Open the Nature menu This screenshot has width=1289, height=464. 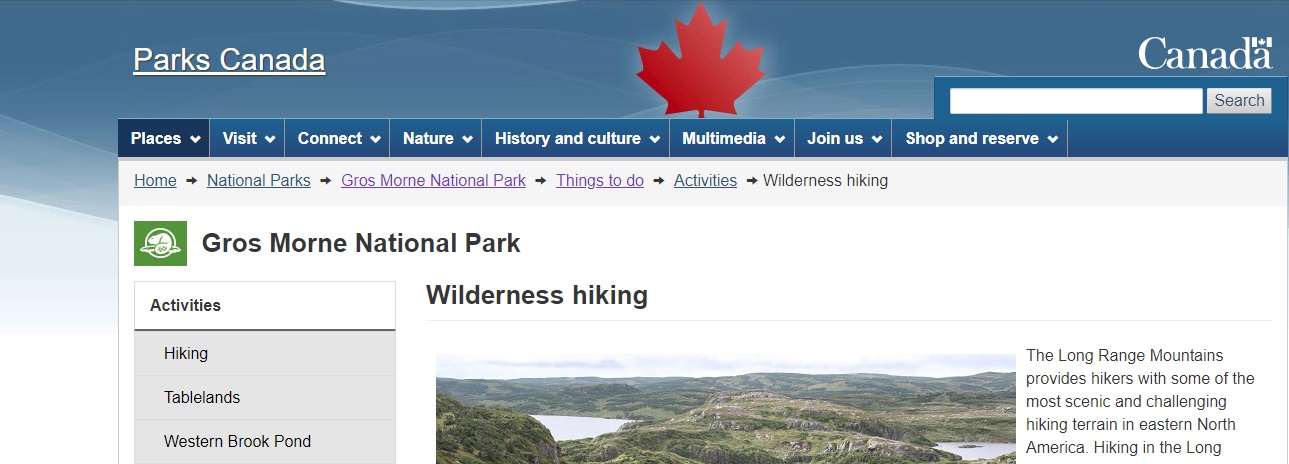(436, 139)
